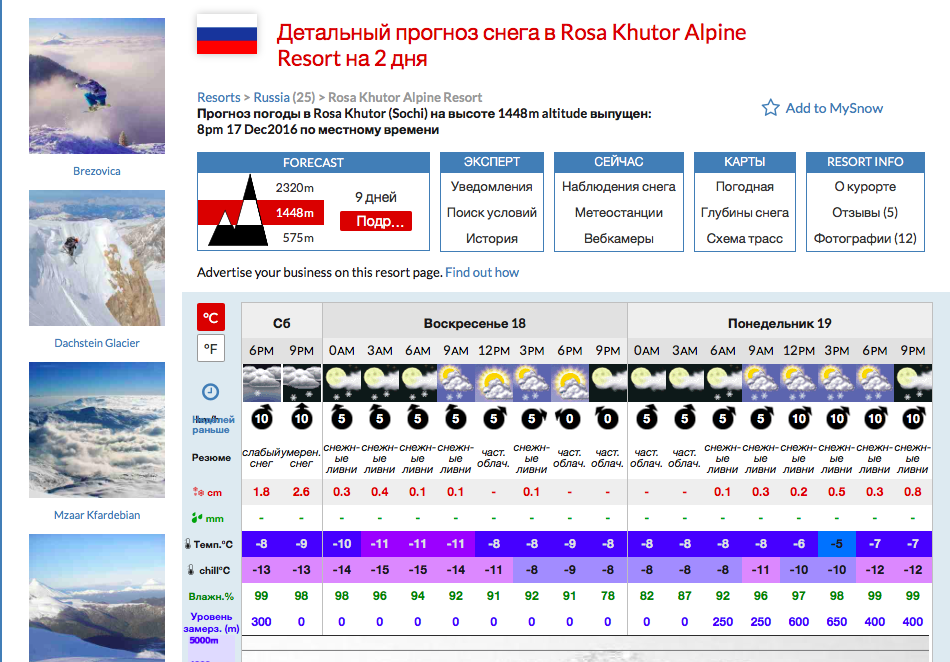Open О курорте link
The height and width of the screenshot is (662, 950).
pyautogui.click(x=865, y=187)
